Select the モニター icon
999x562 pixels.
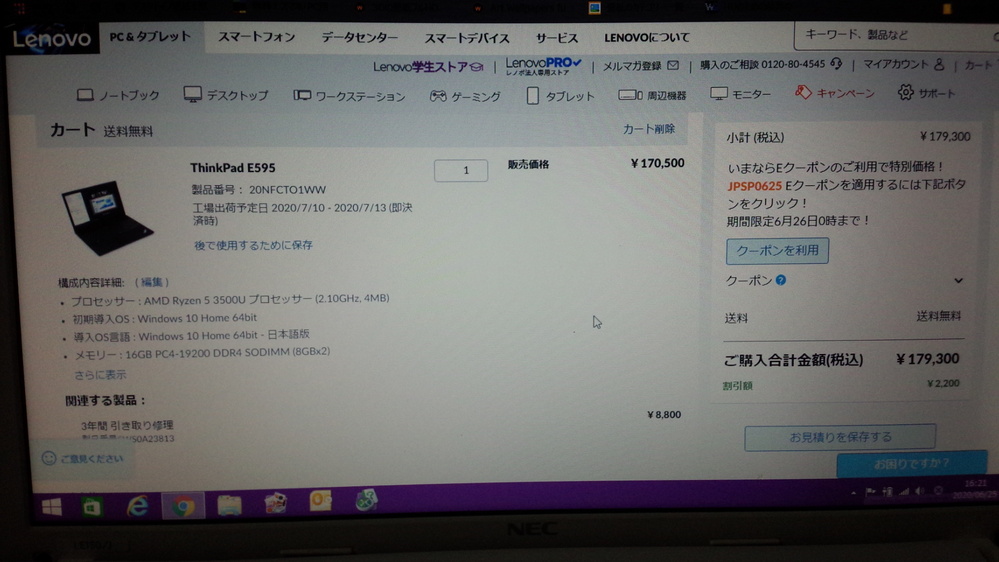tap(719, 94)
